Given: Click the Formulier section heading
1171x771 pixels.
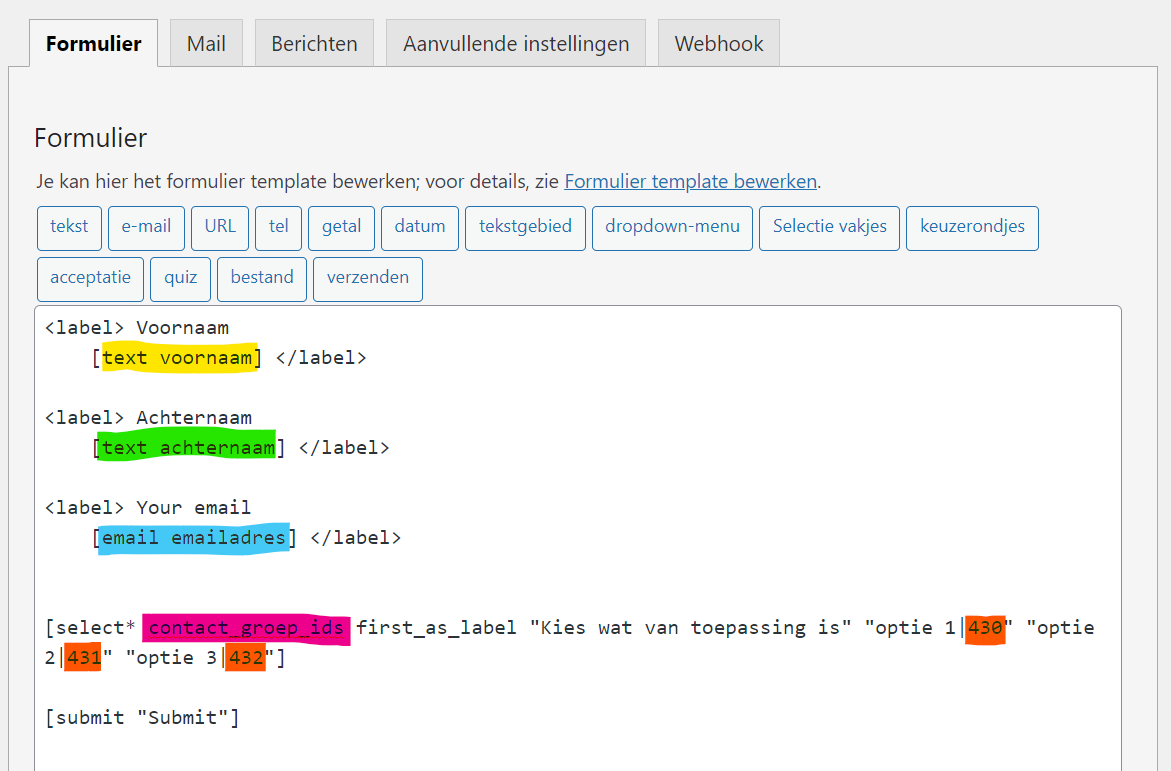Looking at the screenshot, I should [x=91, y=138].
